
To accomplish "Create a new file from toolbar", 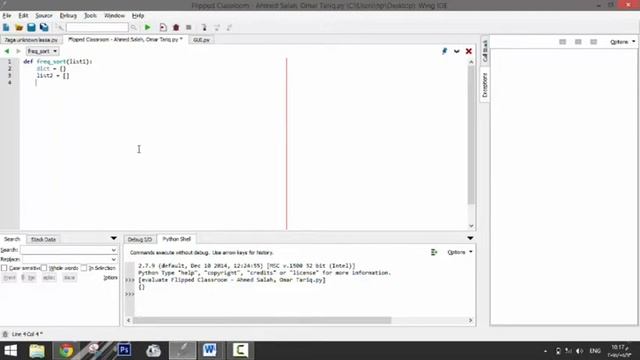I will 6,27.
